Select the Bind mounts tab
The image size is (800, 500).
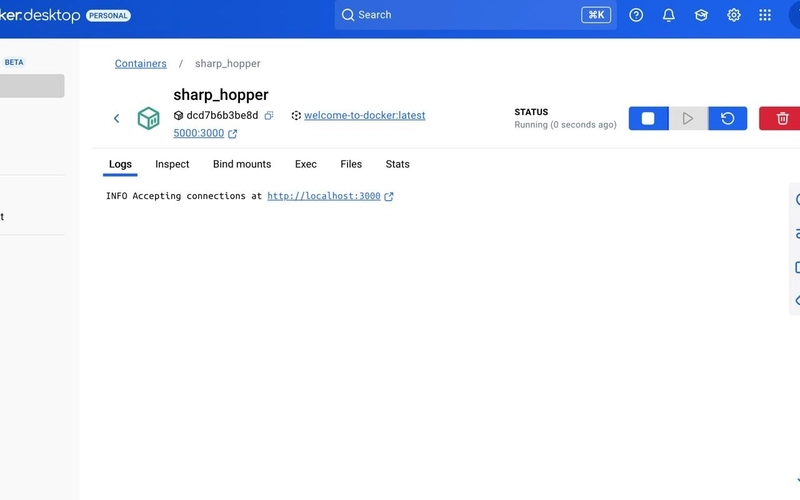242,164
